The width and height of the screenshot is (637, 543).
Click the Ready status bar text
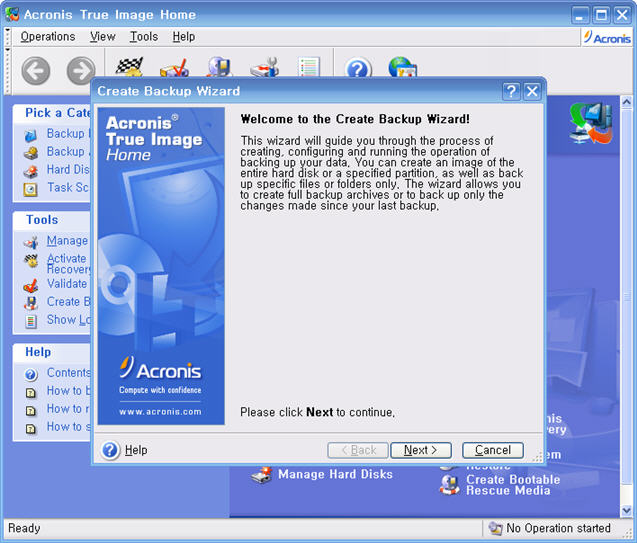point(24,528)
